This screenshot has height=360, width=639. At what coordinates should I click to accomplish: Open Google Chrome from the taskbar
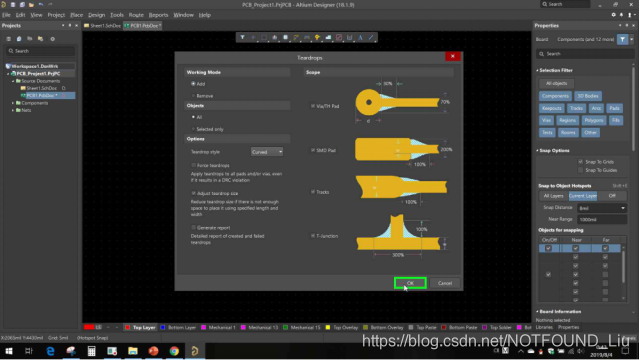point(174,351)
